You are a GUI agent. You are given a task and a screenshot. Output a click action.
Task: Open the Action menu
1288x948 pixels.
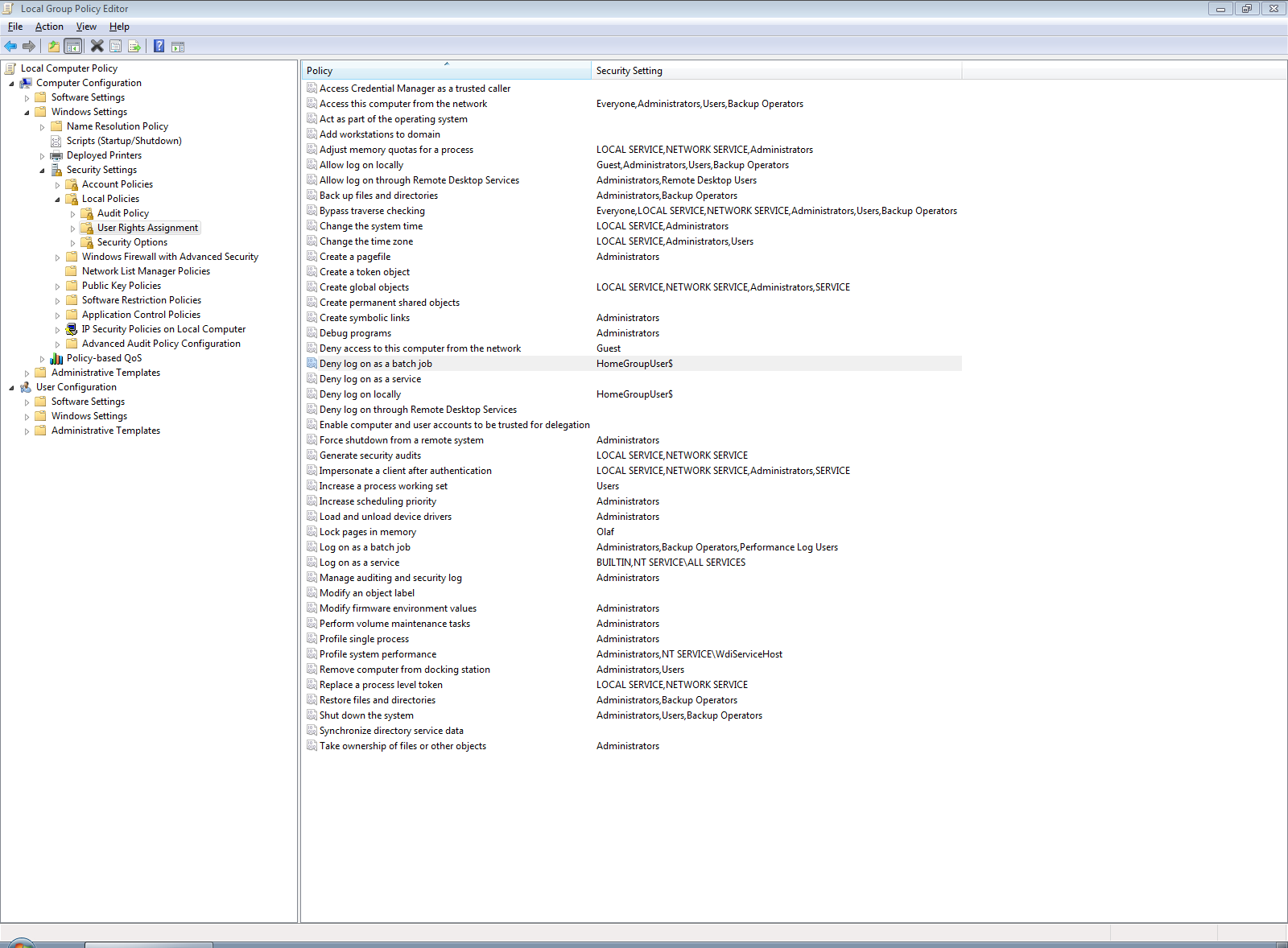point(49,27)
